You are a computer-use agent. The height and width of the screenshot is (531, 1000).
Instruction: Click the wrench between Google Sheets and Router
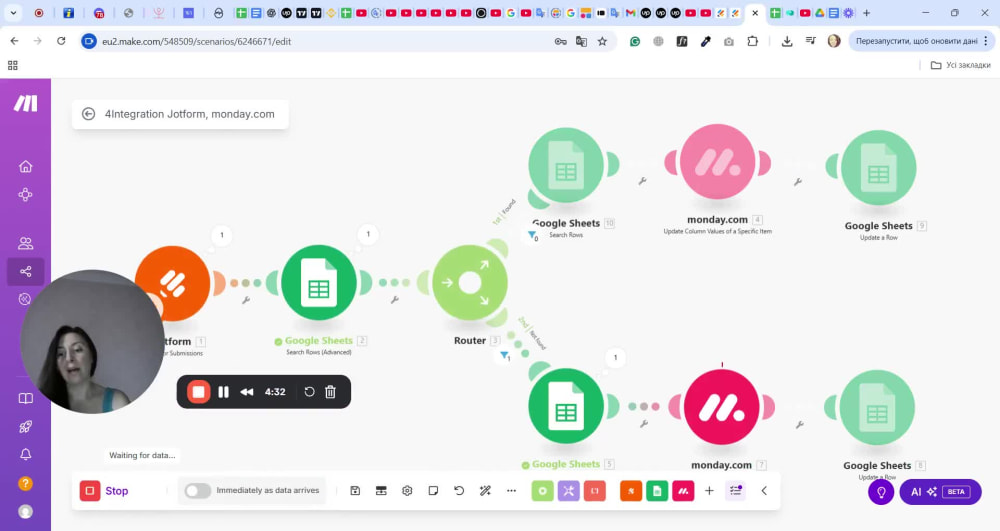point(395,300)
